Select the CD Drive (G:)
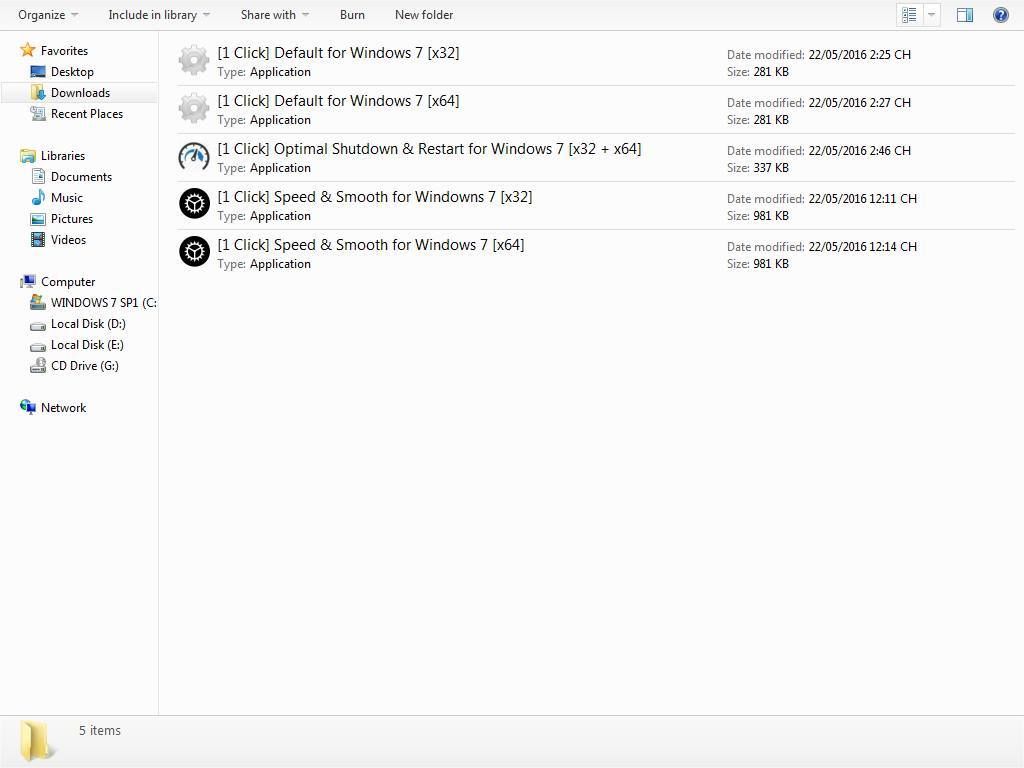Screen dimensions: 1024x768 tap(84, 366)
